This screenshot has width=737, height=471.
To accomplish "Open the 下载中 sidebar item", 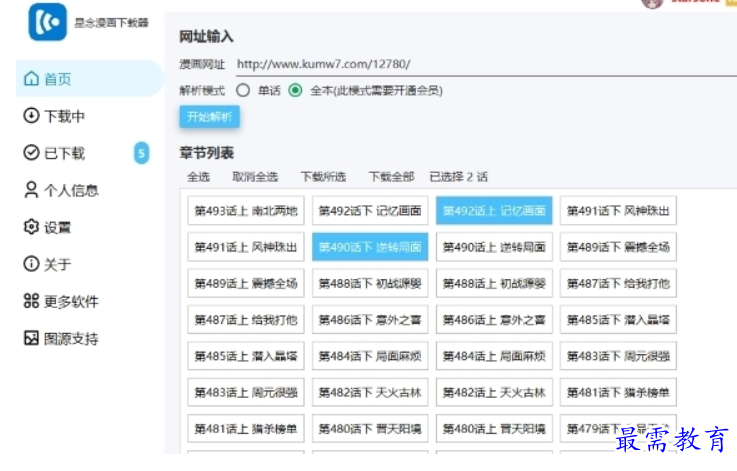I will tap(90, 116).
